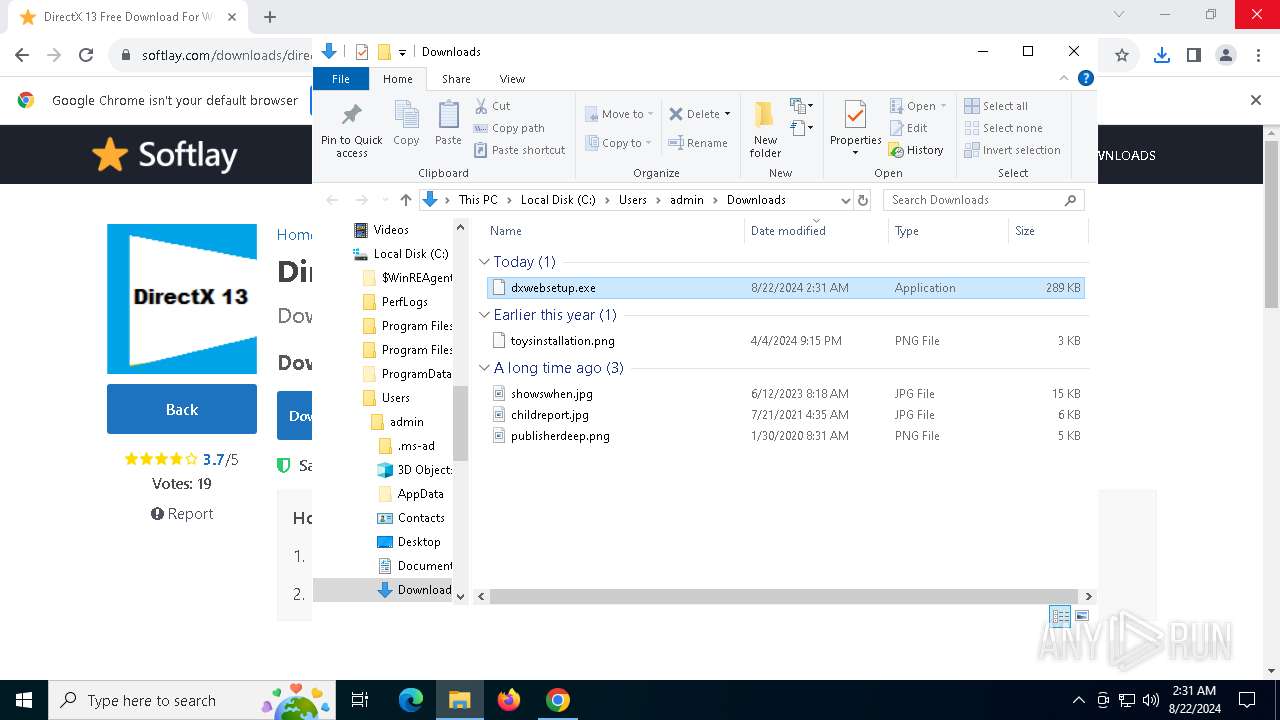Open Move to dropdown
The height and width of the screenshot is (720, 1280).
[619, 114]
